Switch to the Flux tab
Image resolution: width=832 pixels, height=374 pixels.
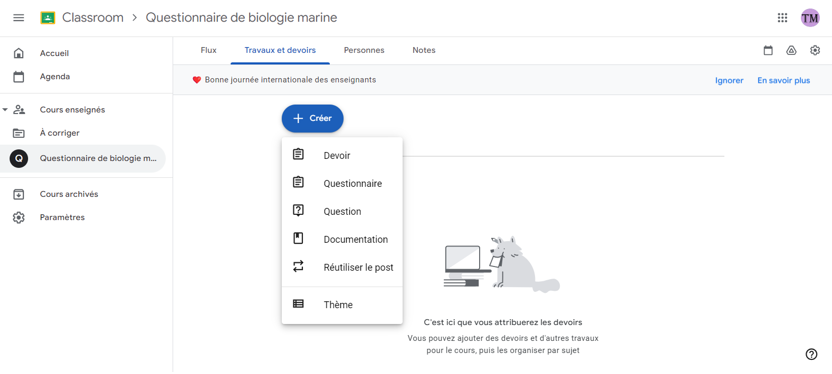coord(209,50)
